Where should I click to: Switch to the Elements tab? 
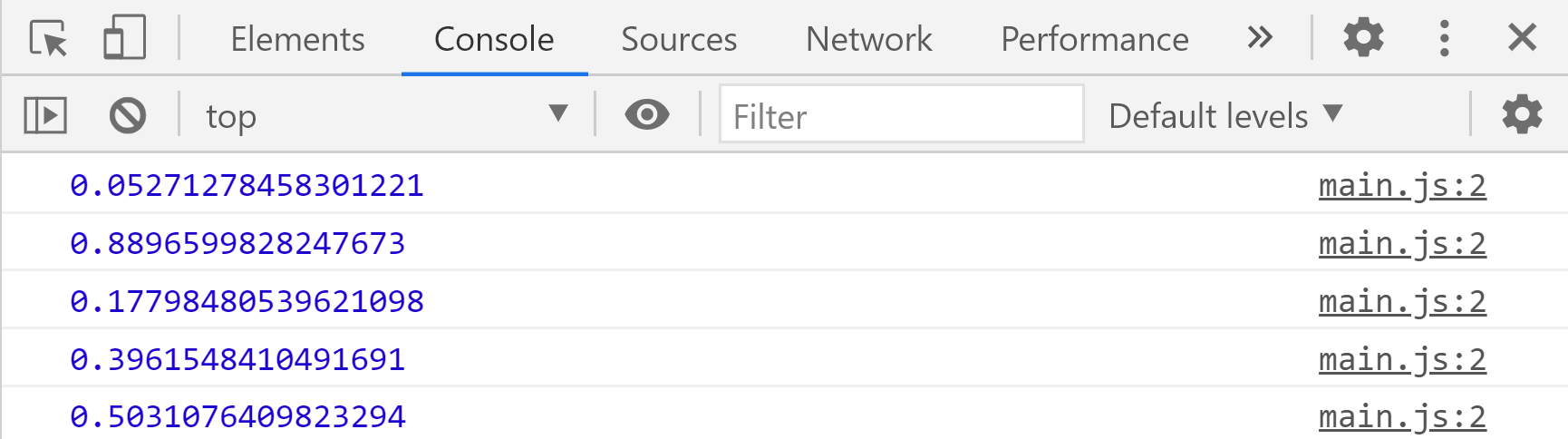[x=297, y=39]
